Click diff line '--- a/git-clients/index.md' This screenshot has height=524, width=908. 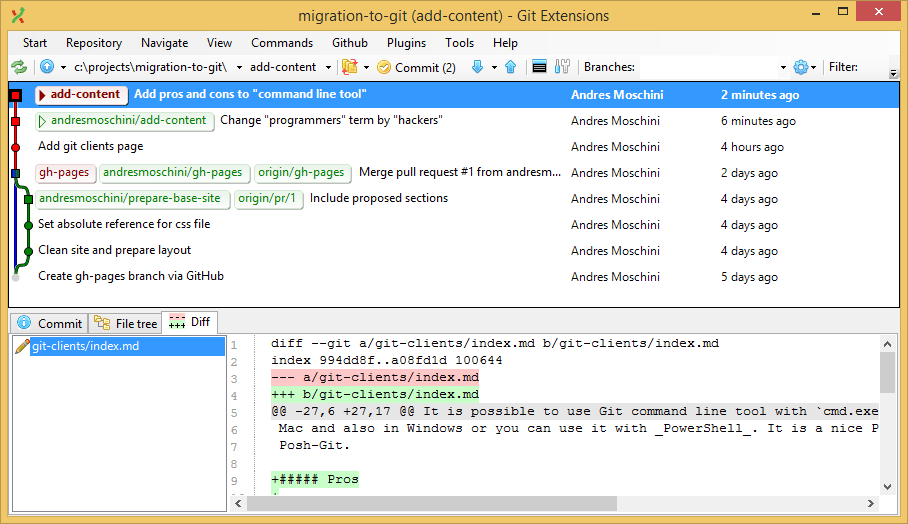[375, 378]
